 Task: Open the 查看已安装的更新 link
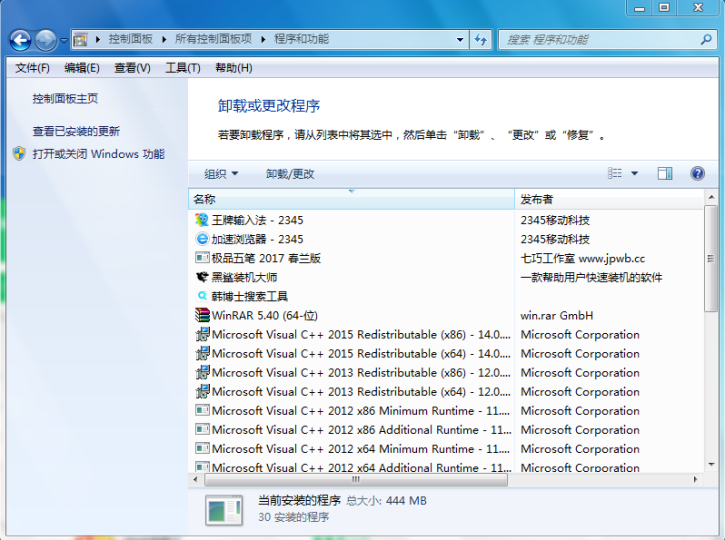[x=76, y=131]
